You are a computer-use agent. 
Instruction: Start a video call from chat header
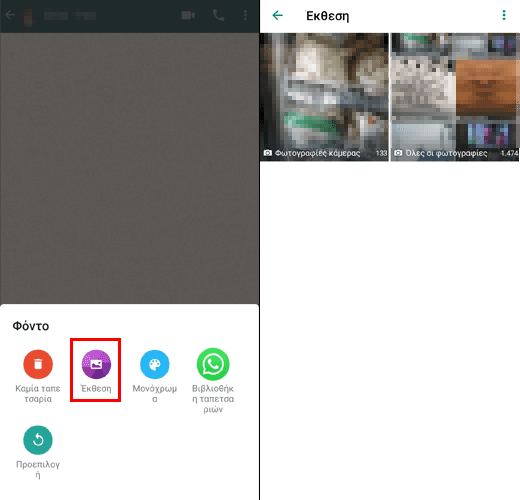click(x=188, y=15)
